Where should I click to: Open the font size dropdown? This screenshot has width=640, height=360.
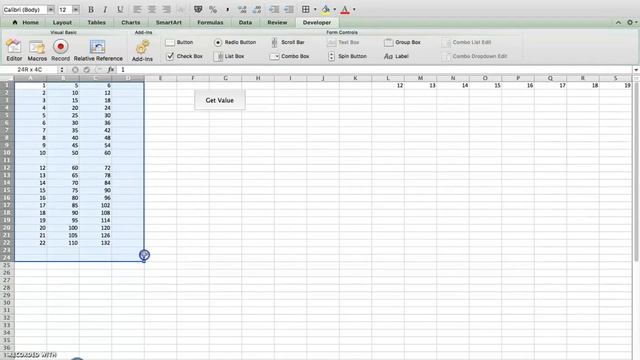pyautogui.click(x=76, y=9)
